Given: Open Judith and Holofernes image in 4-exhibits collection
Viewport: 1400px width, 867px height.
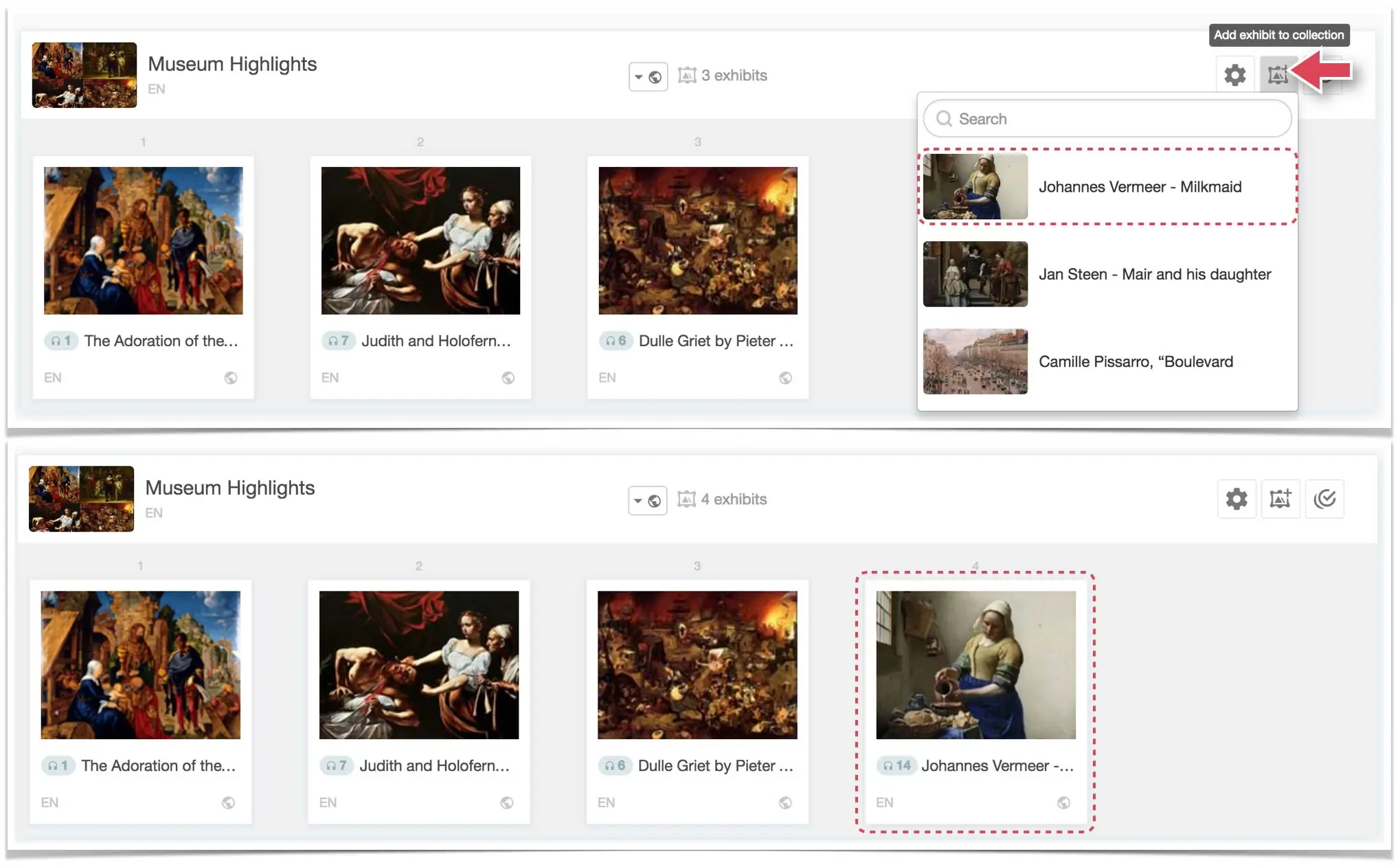Looking at the screenshot, I should click(x=419, y=665).
